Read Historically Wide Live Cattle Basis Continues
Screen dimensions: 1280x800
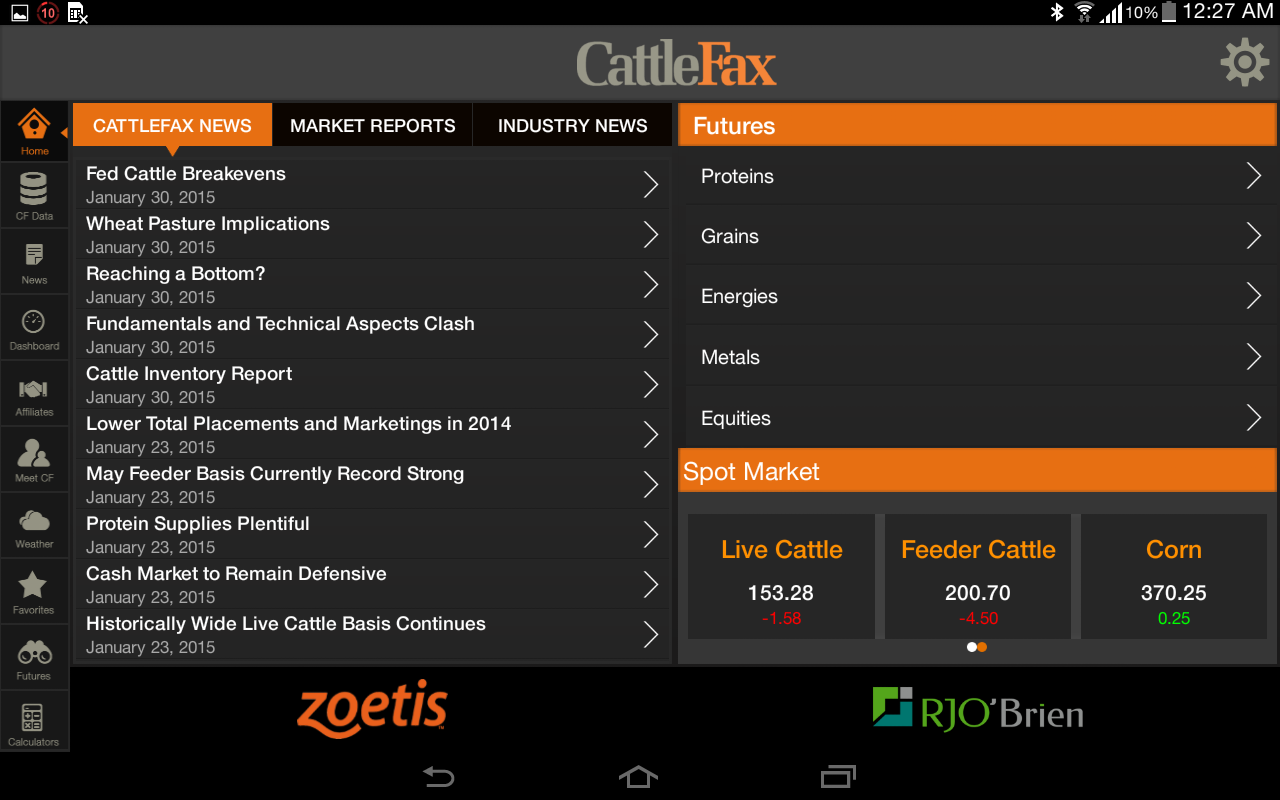[372, 634]
